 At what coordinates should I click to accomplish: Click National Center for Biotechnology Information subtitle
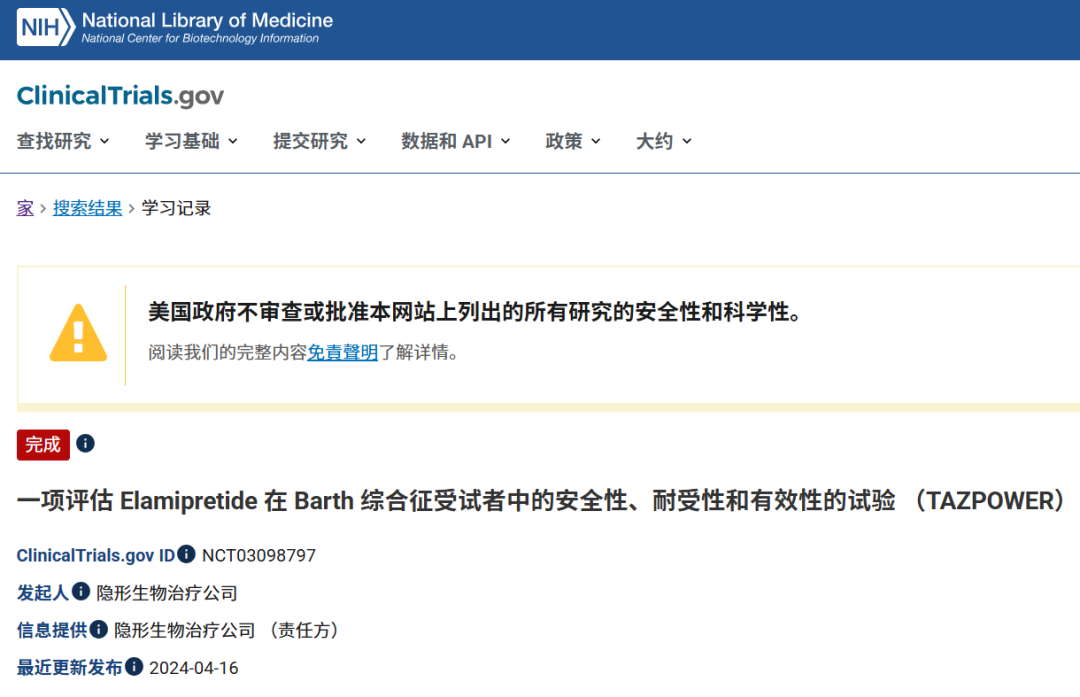[200, 39]
